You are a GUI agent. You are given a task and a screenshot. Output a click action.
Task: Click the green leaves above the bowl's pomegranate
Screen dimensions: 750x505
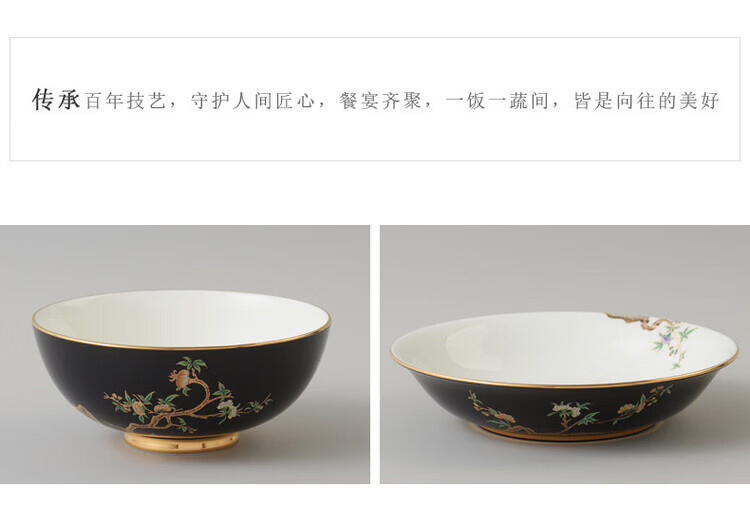[x=192, y=364]
